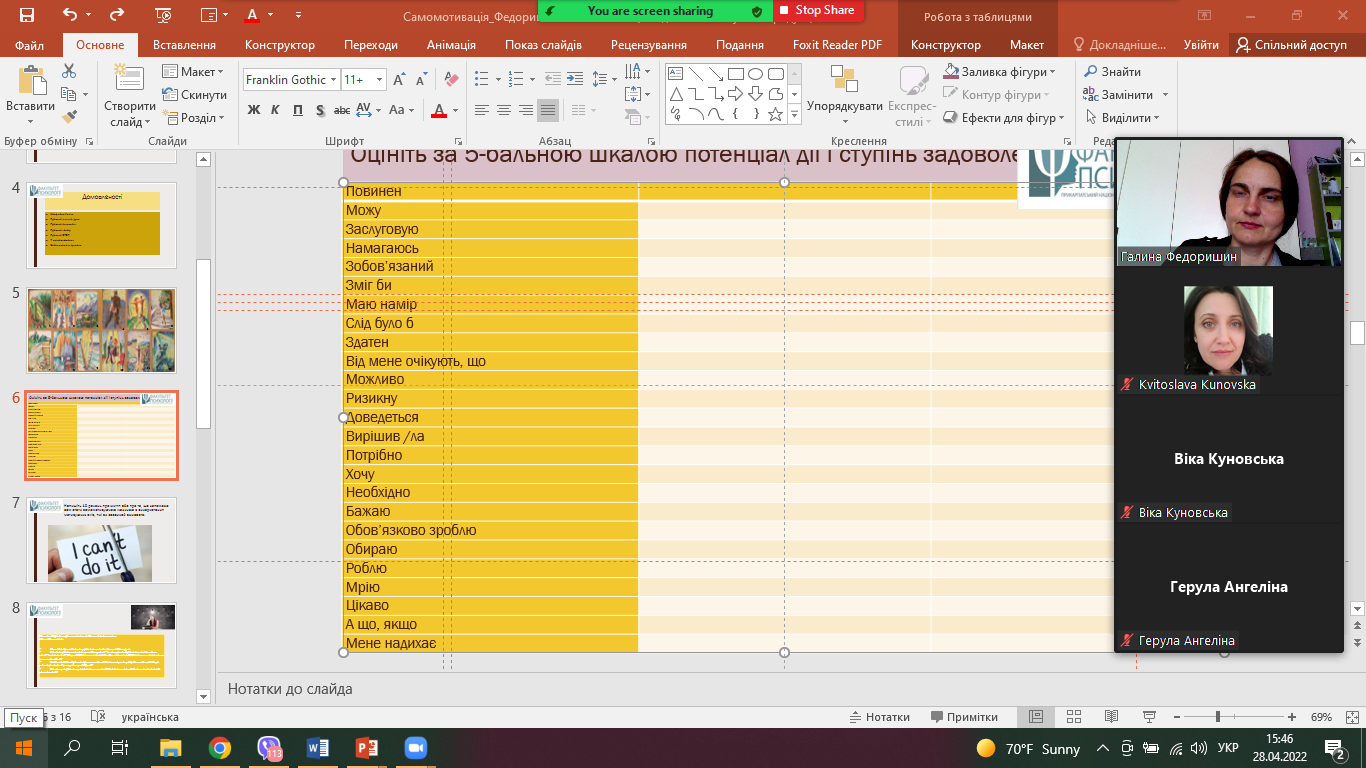Clear all formatting with the eraser icon
This screenshot has width=1366, height=768.
coord(450,80)
